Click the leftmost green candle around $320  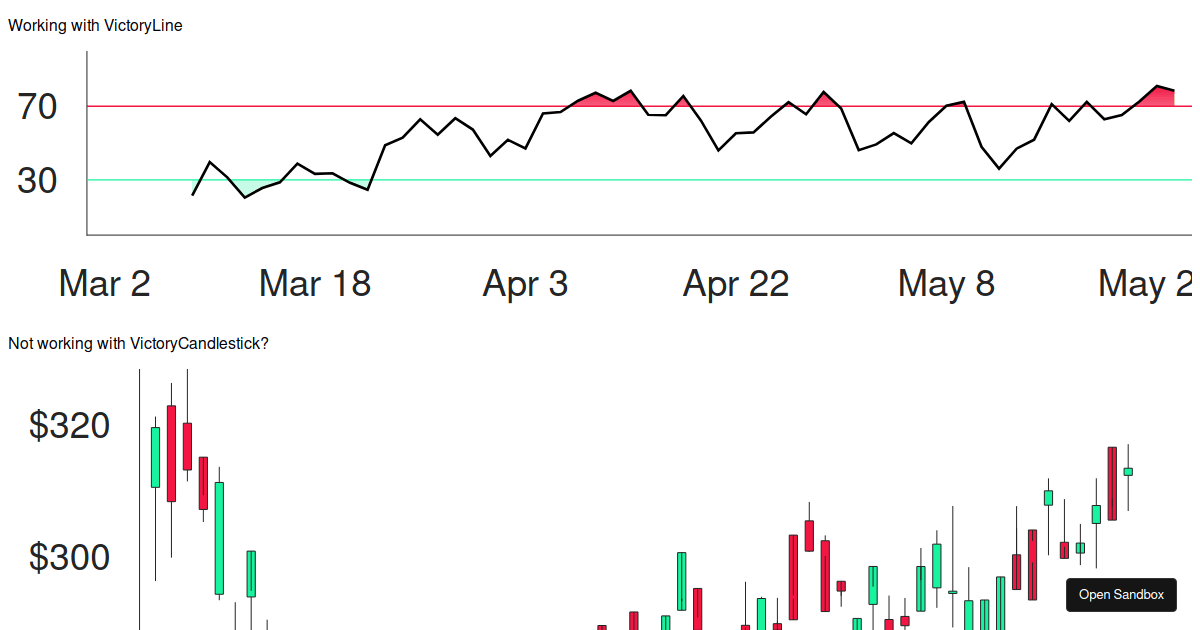pyautogui.click(x=153, y=455)
